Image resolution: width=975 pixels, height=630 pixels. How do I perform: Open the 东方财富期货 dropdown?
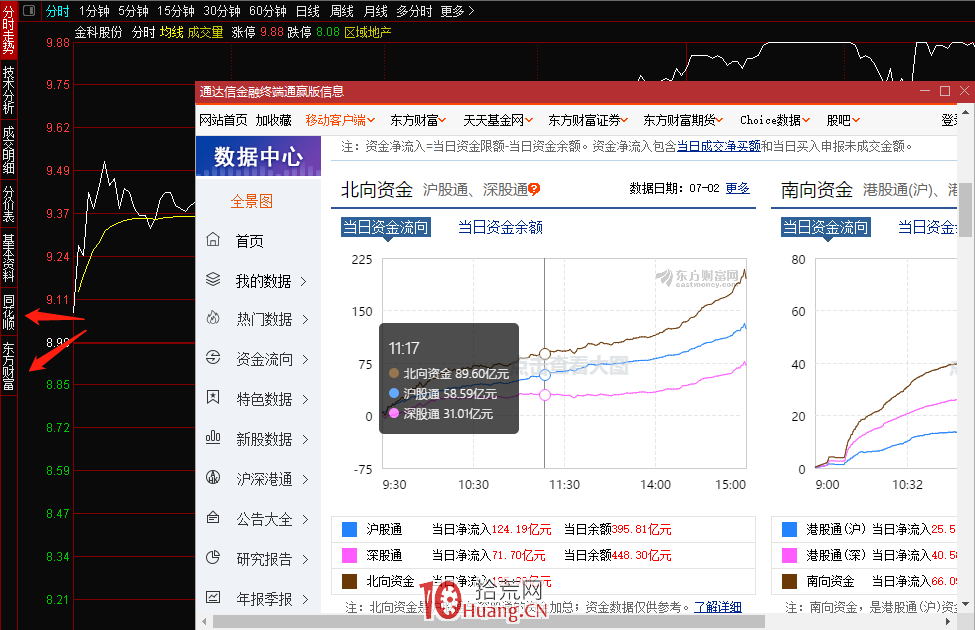point(683,120)
